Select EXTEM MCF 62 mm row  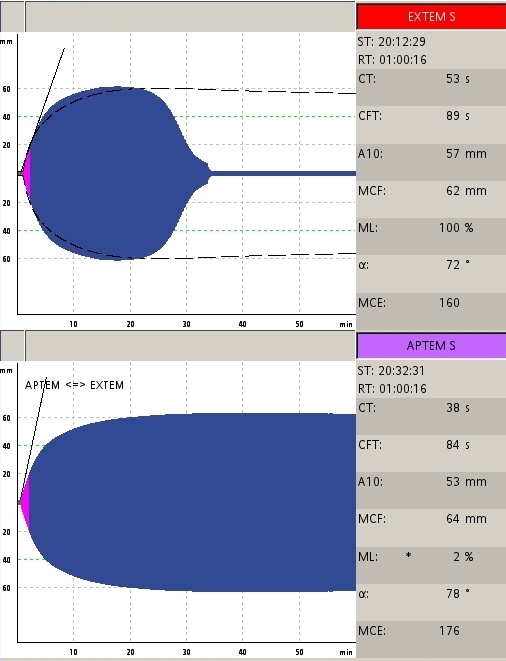(x=431, y=191)
